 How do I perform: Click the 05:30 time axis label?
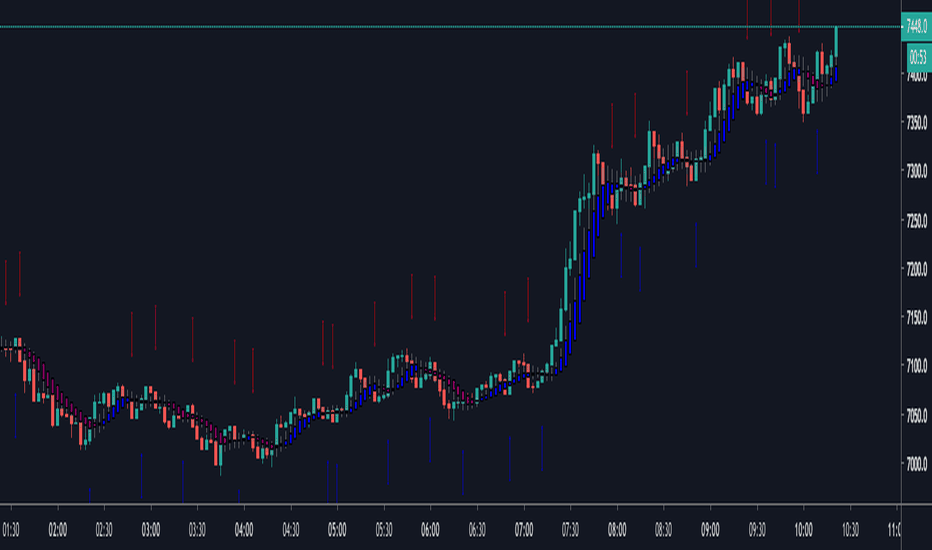(384, 530)
